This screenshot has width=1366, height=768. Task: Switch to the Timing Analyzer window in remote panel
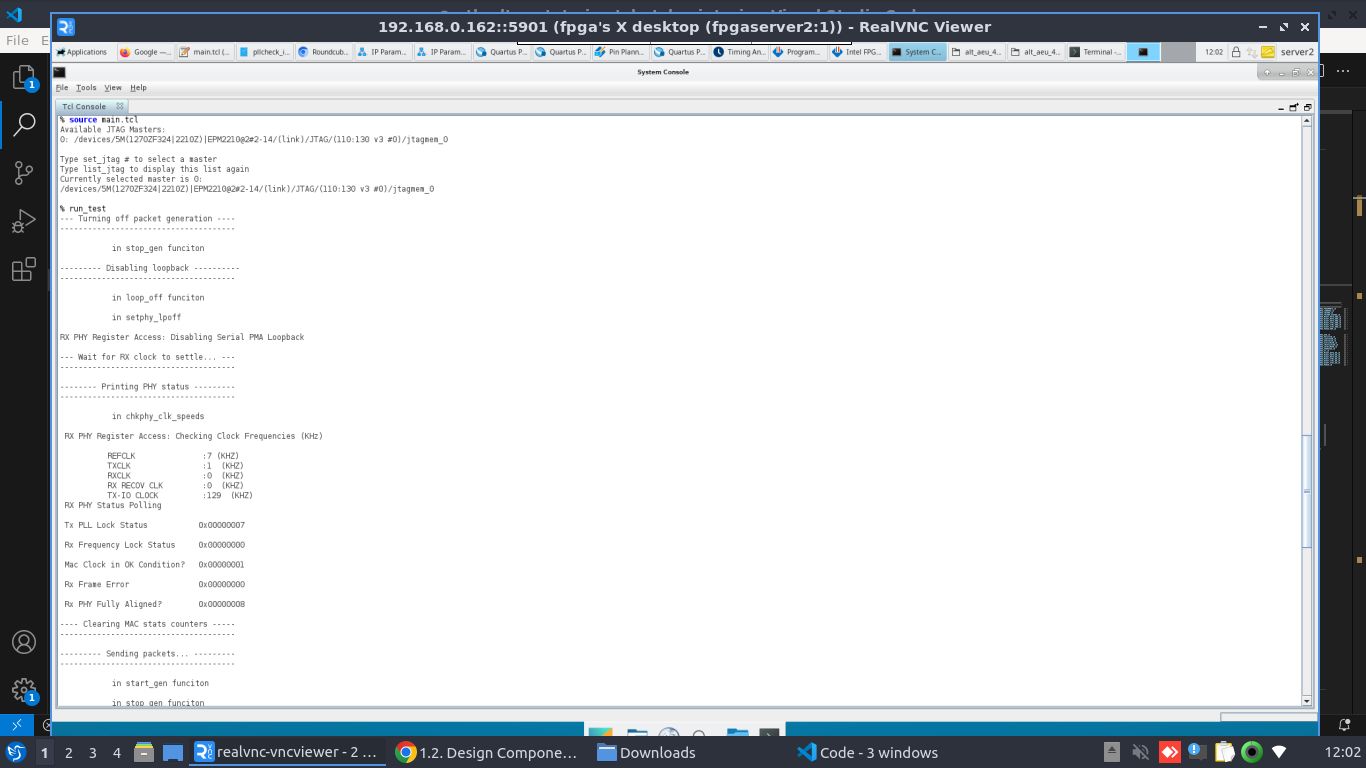click(739, 52)
